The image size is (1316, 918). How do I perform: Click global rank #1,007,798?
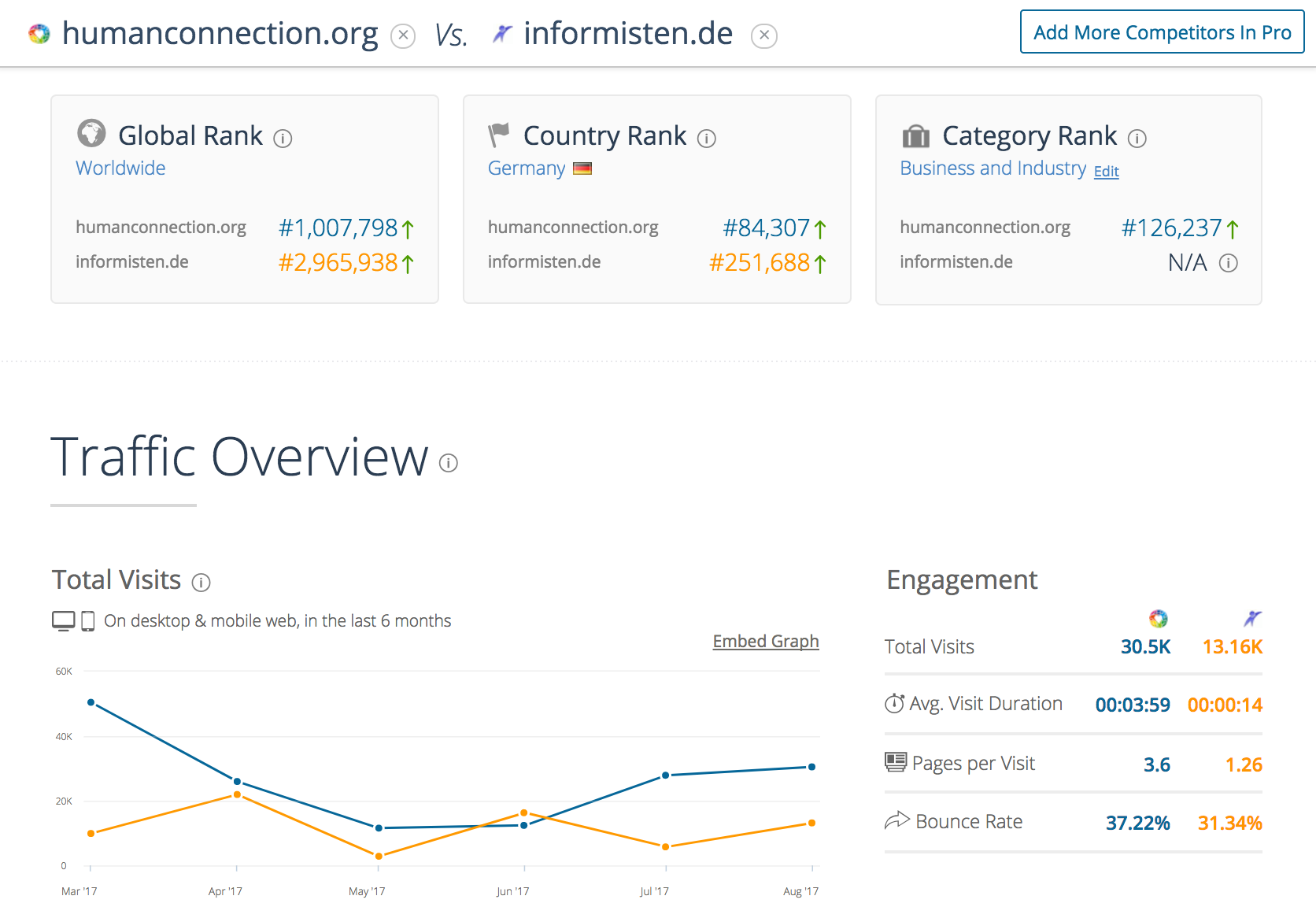click(338, 228)
